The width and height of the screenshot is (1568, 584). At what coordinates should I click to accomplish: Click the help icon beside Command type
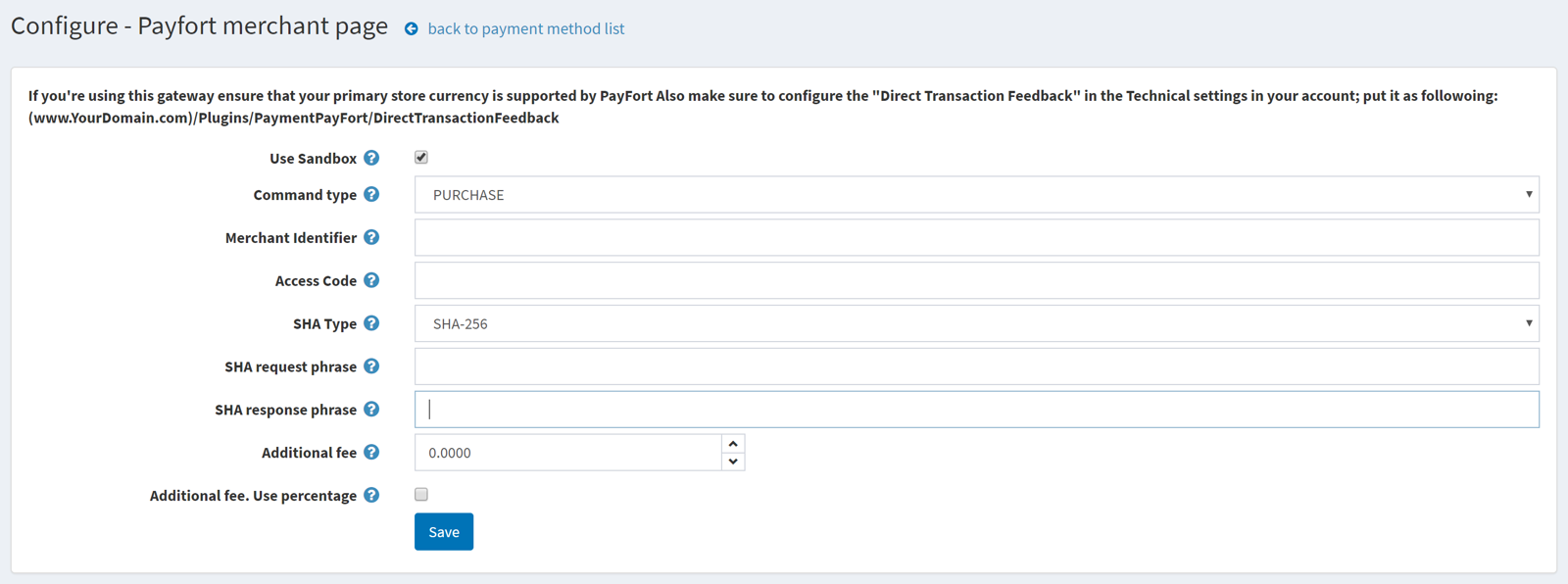(x=371, y=194)
